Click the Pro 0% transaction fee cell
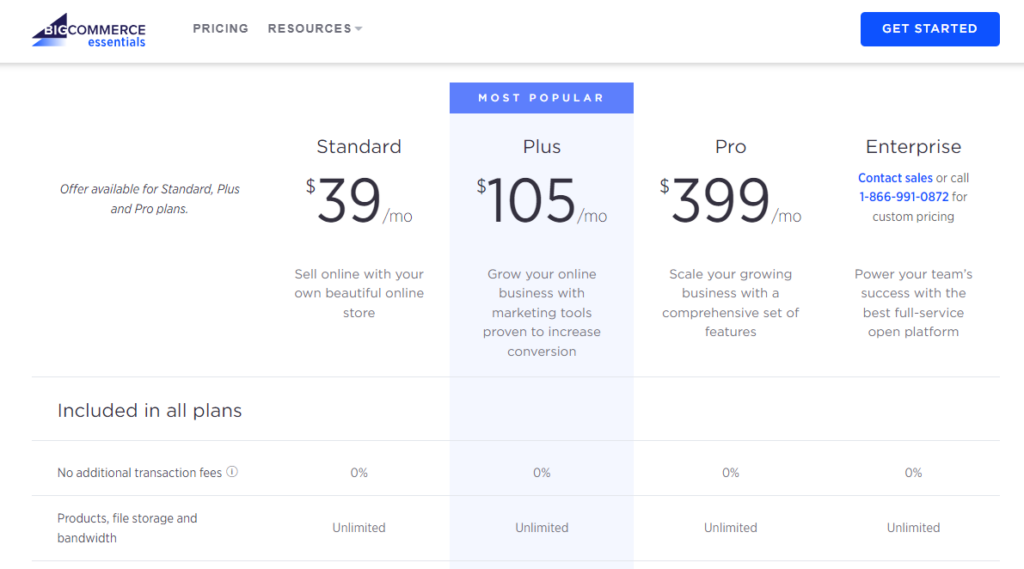Screen dimensions: 1024x569 (730, 472)
